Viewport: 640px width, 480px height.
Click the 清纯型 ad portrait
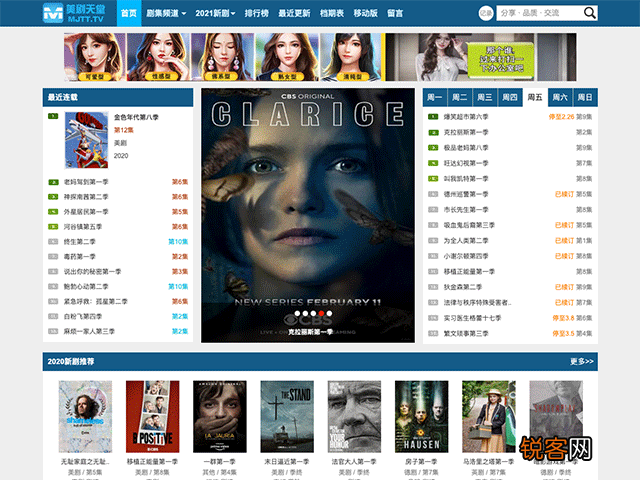coord(351,57)
